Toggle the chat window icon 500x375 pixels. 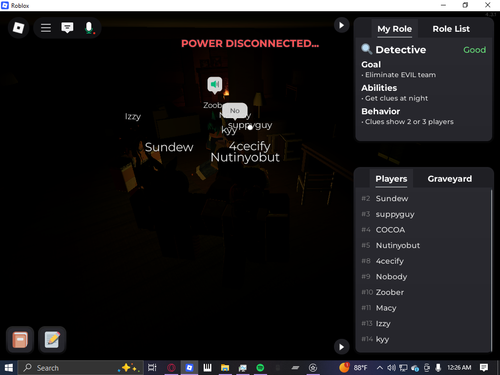click(x=67, y=28)
